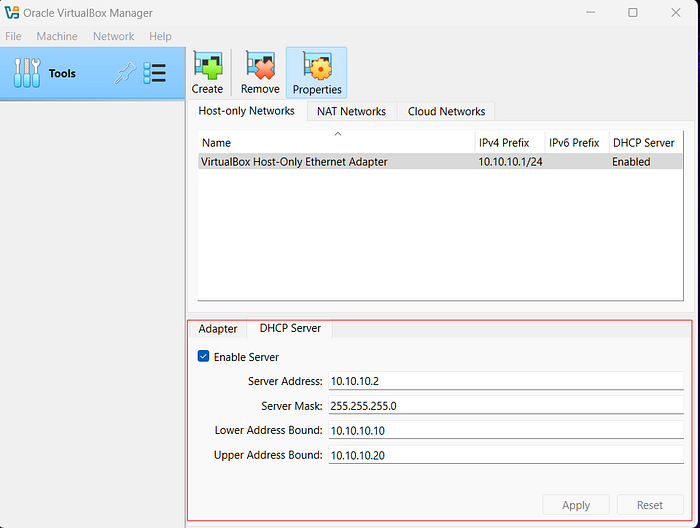Screen dimensions: 700x528
Task: Click the Properties gear toolbar icon
Action: pyautogui.click(x=317, y=73)
